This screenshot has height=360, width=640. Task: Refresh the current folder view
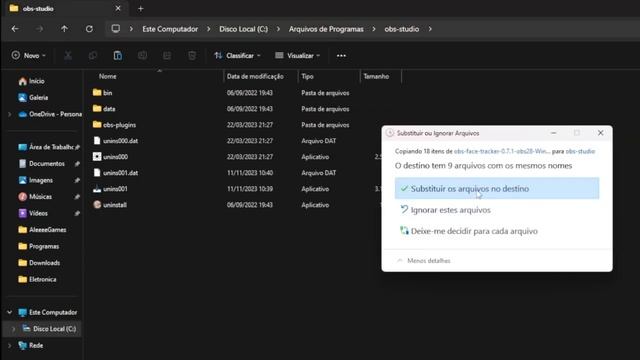click(x=89, y=29)
